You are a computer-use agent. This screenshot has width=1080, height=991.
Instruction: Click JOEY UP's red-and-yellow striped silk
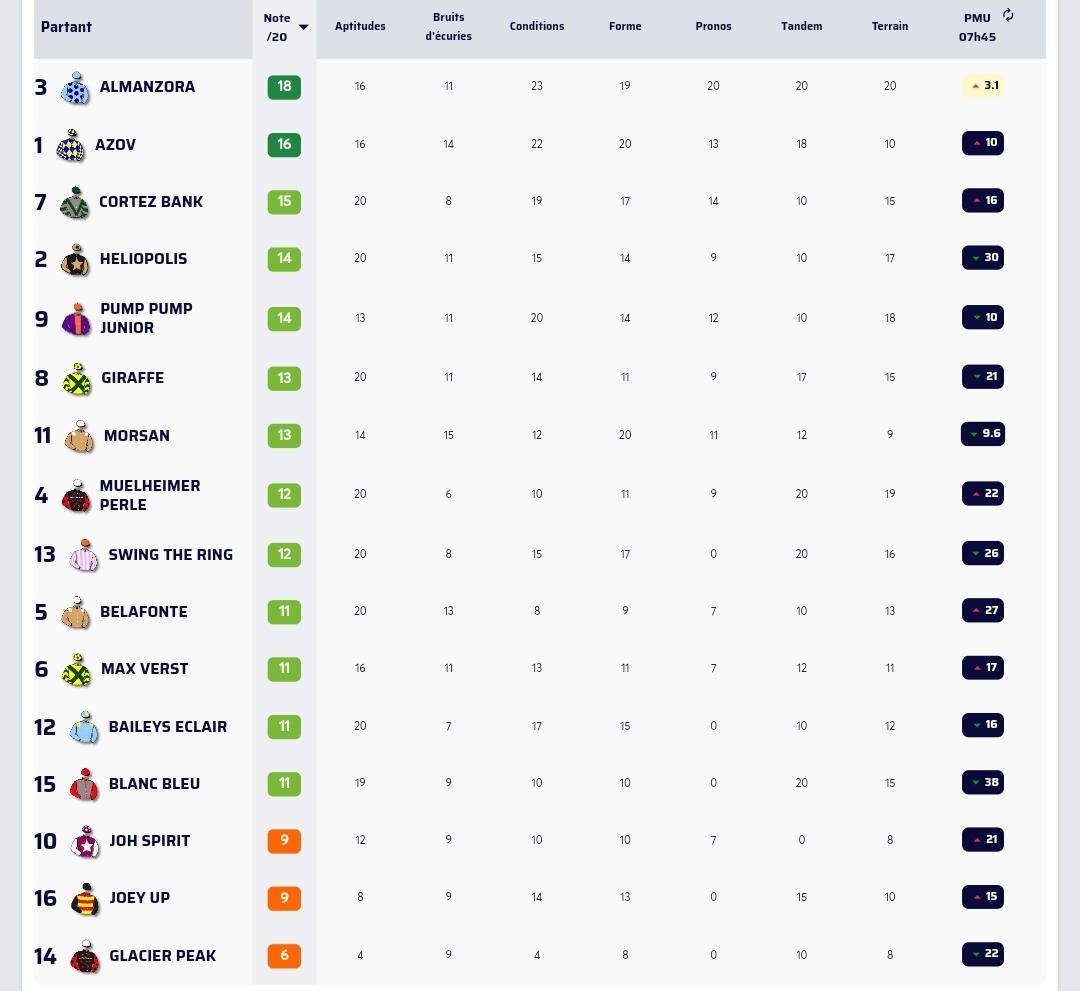[x=85, y=899]
